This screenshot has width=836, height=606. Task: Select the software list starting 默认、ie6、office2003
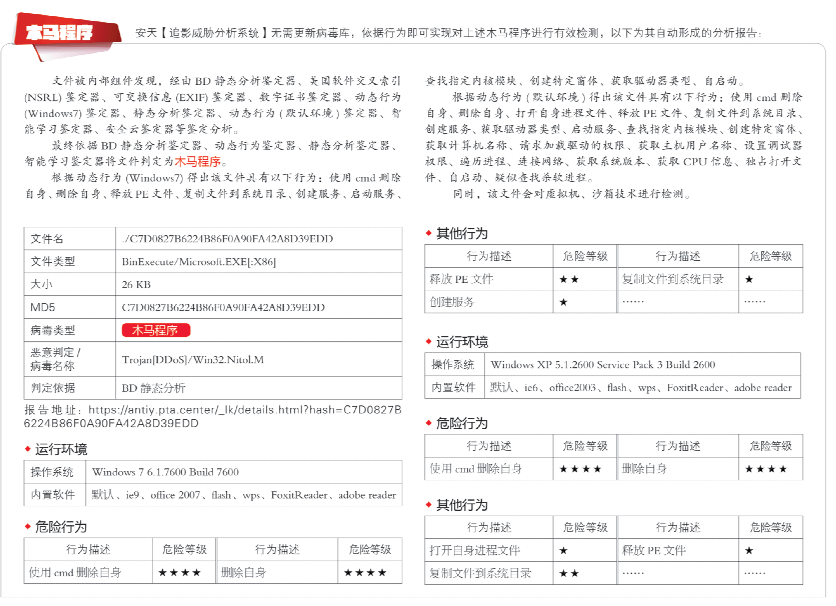[641, 387]
